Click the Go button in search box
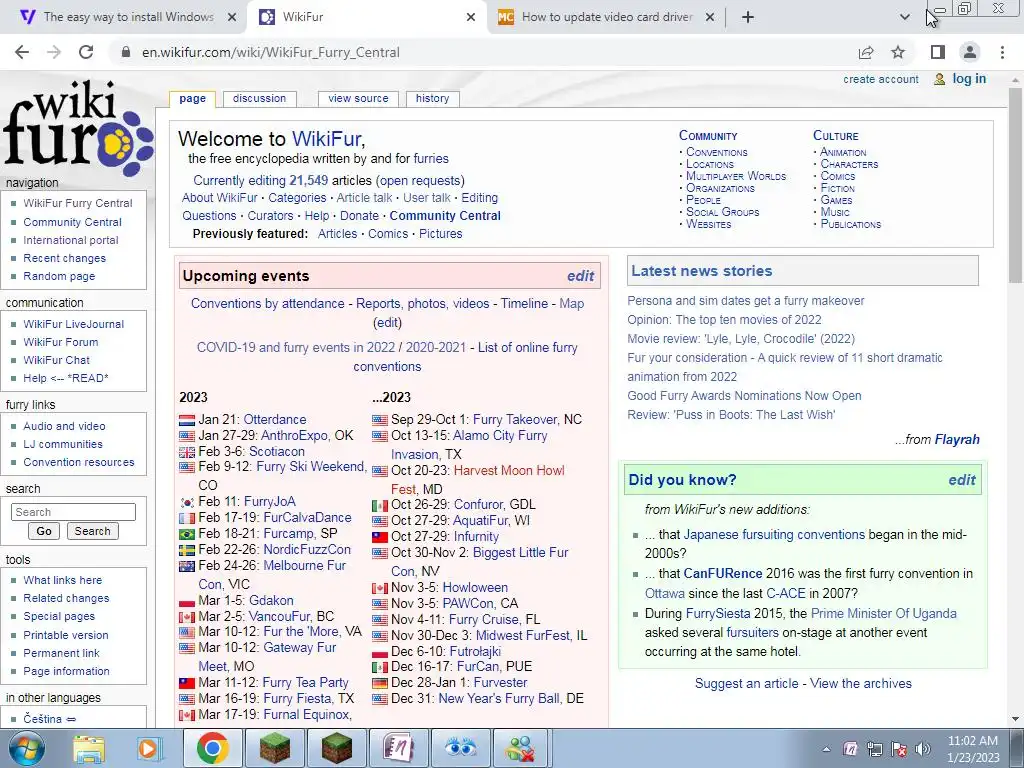 44,532
